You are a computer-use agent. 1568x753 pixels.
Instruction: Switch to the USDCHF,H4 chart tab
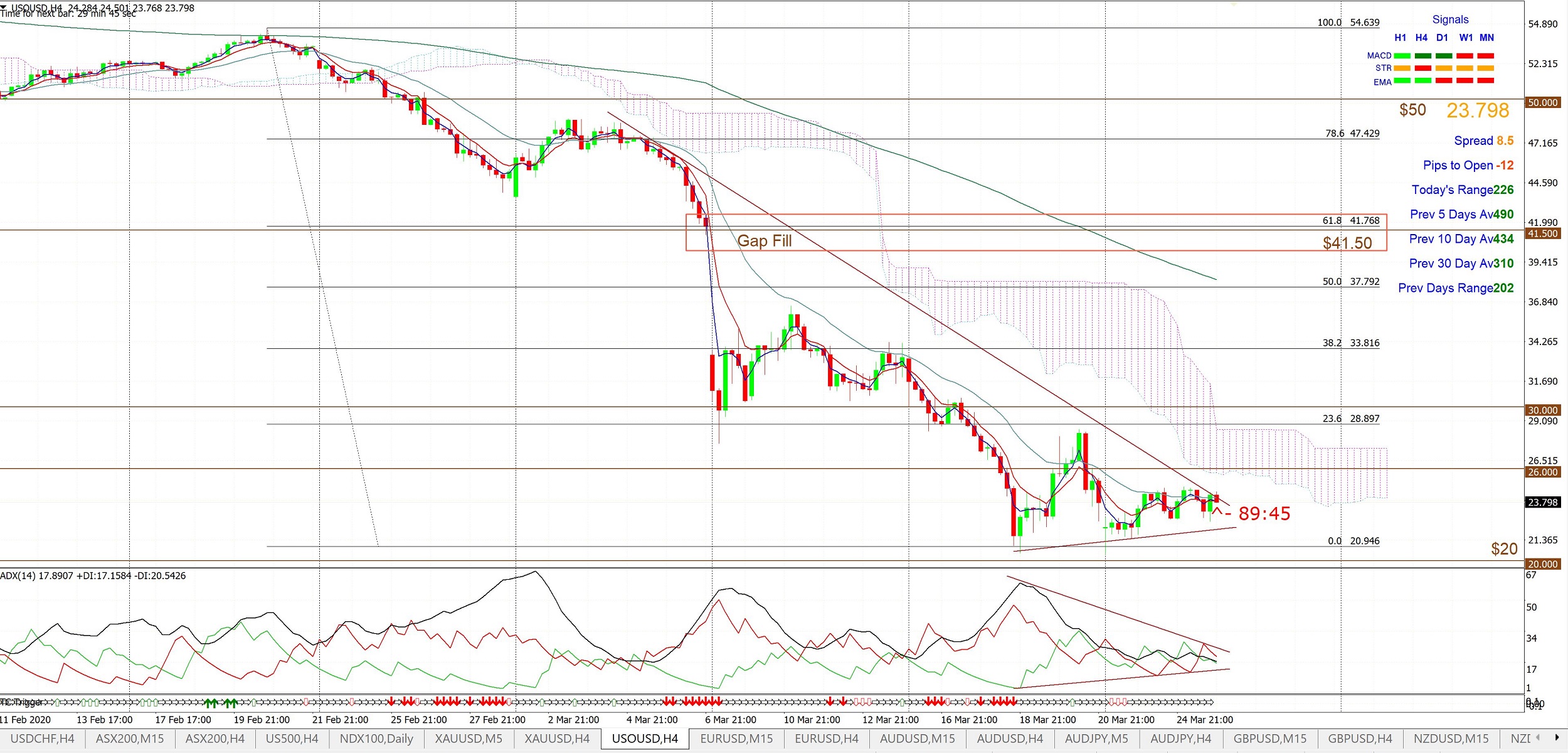[x=42, y=739]
